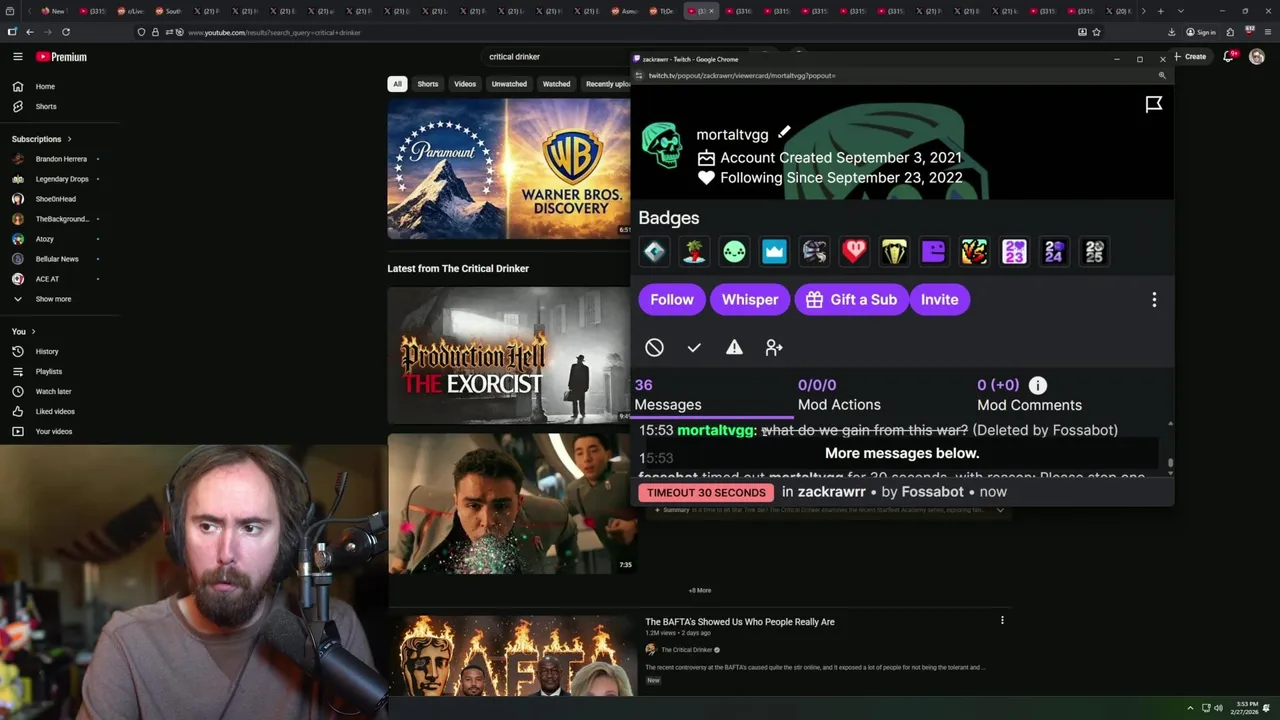The image size is (1280, 720).
Task: Open options menu for BAFTA video
Action: tap(1002, 621)
